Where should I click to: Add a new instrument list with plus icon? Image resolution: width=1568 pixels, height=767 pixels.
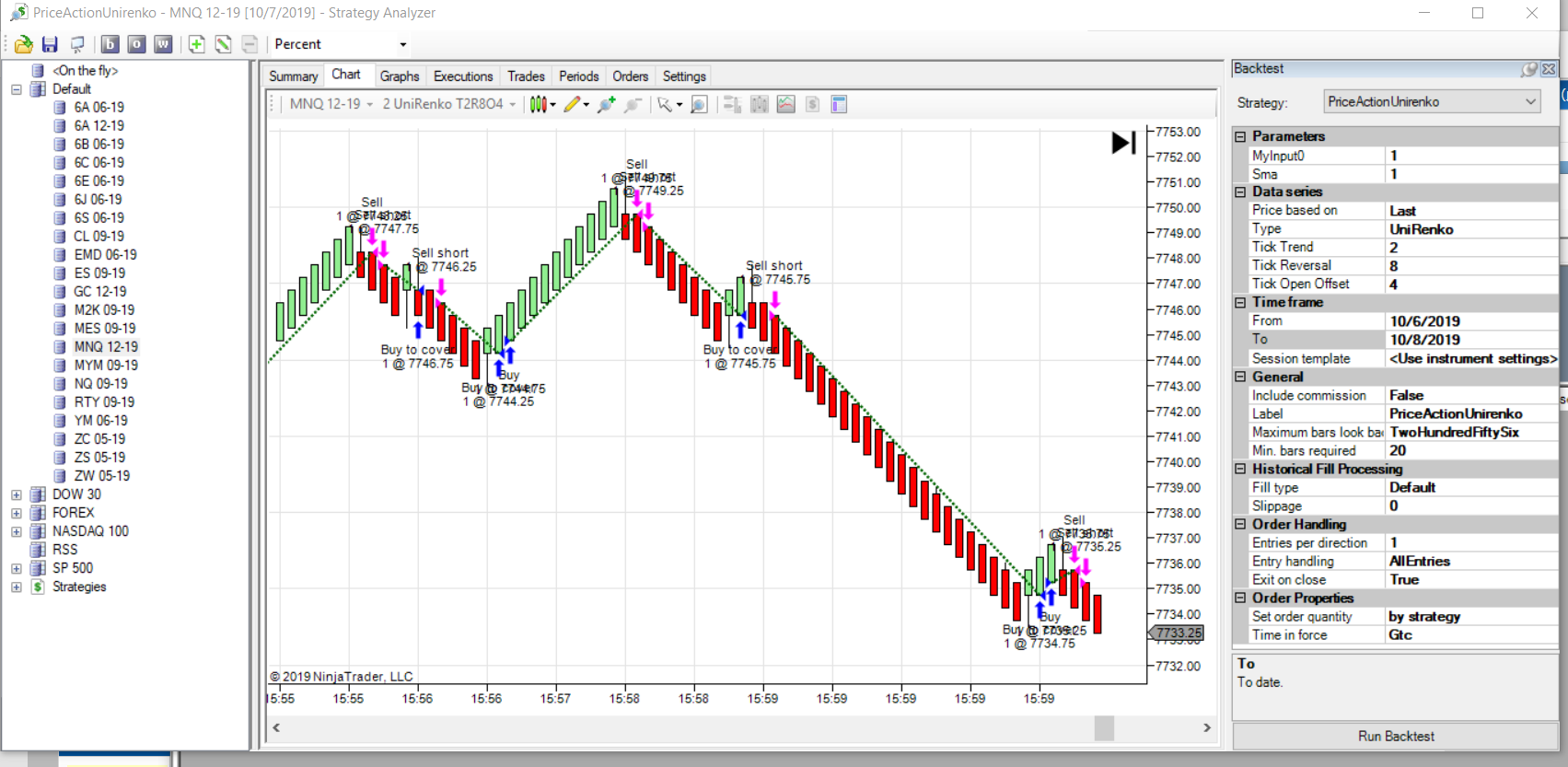[x=196, y=44]
